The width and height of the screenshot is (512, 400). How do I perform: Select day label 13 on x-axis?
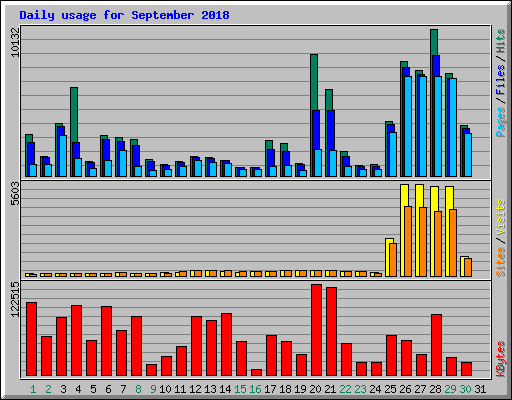point(210,389)
